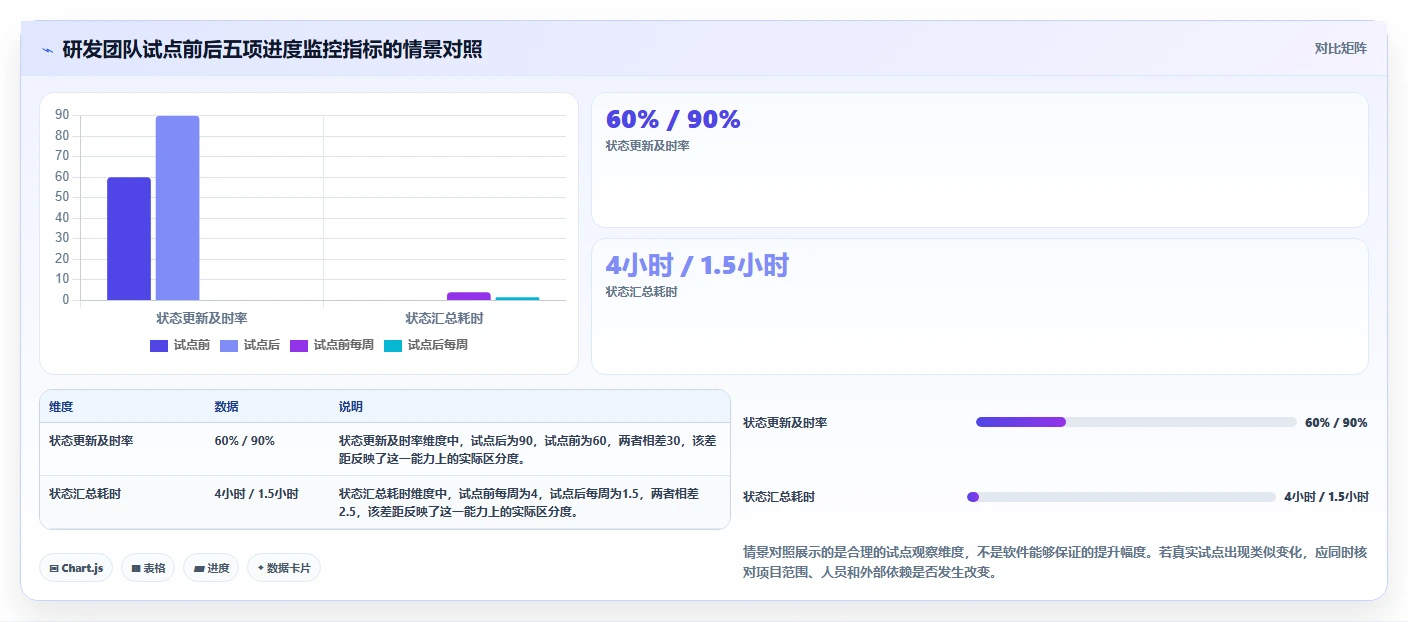
Task: Click the cyan 试点后每周 legend swatch
Action: click(393, 345)
